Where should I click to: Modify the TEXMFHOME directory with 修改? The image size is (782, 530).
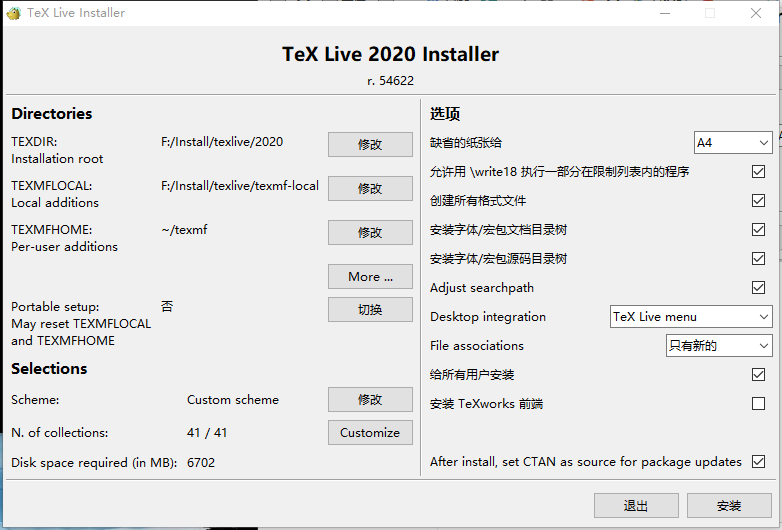[370, 232]
